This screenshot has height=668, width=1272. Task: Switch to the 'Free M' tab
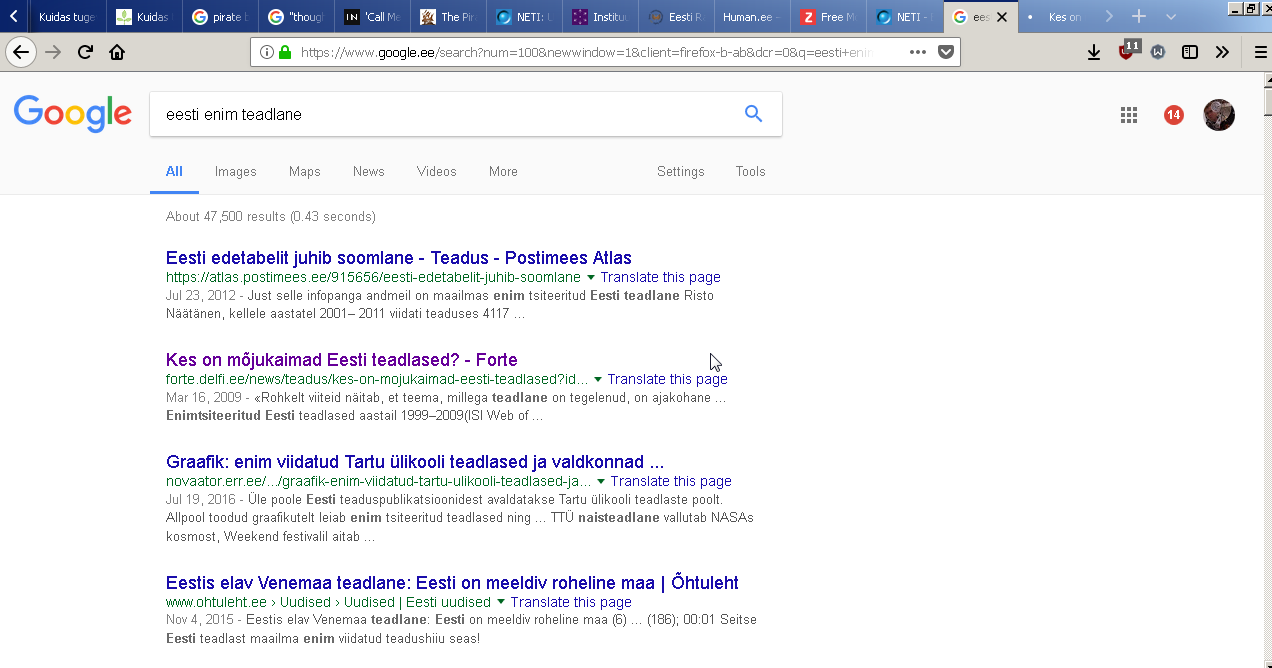point(829,17)
